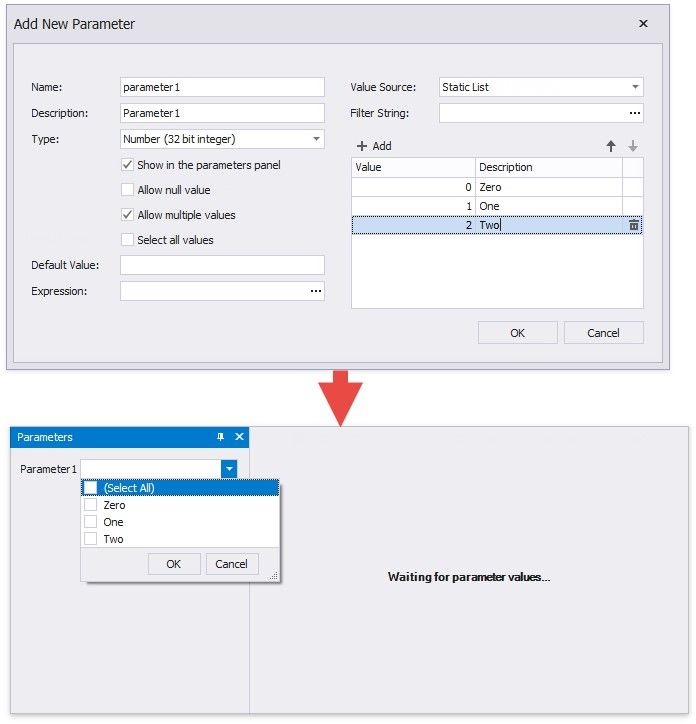Click the move up arrow above the values list
Screen dimensions: 696x724
pyautogui.click(x=611, y=146)
